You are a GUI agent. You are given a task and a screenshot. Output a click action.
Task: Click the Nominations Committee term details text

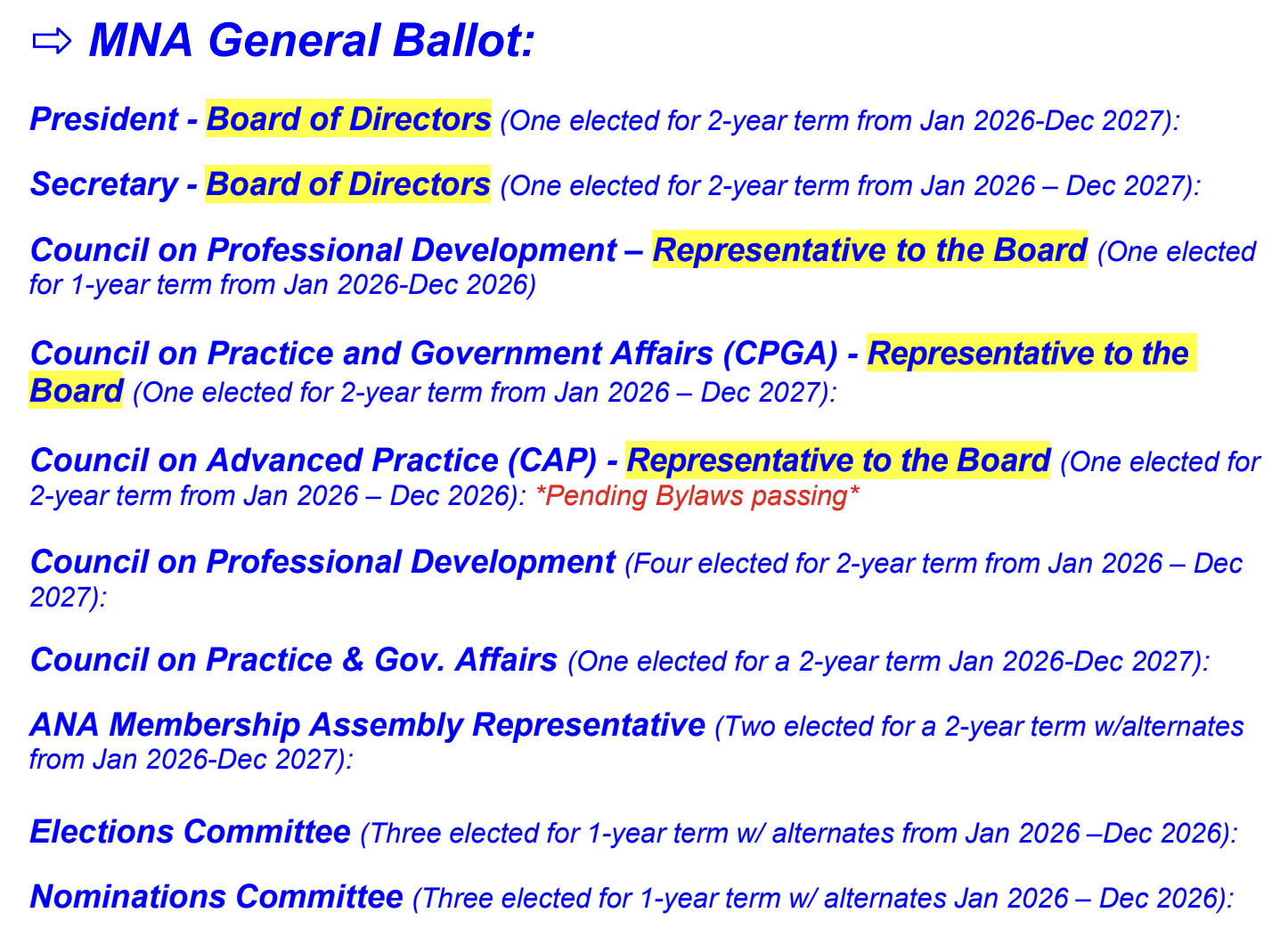click(823, 899)
